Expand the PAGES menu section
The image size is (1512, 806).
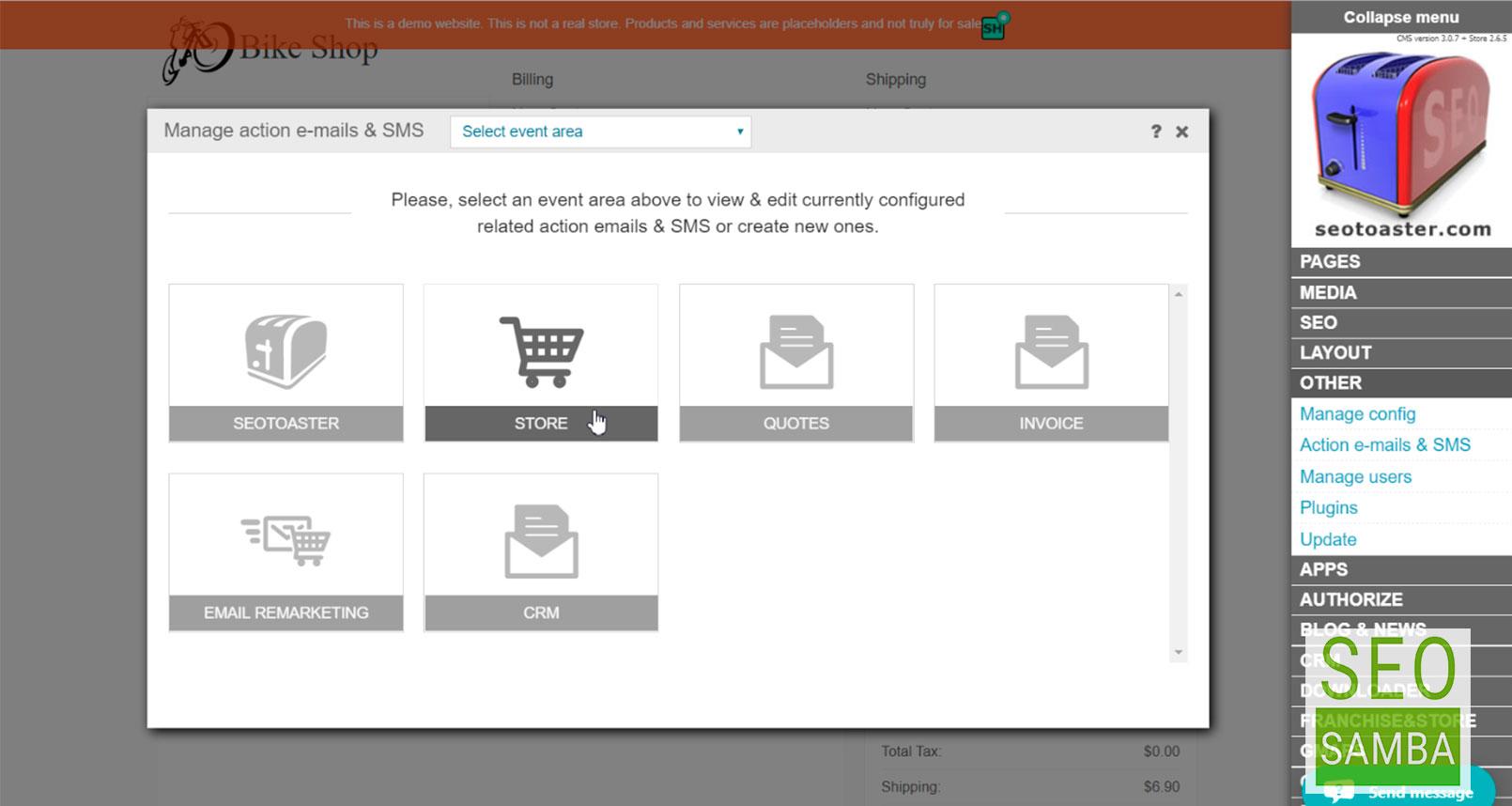[1401, 262]
